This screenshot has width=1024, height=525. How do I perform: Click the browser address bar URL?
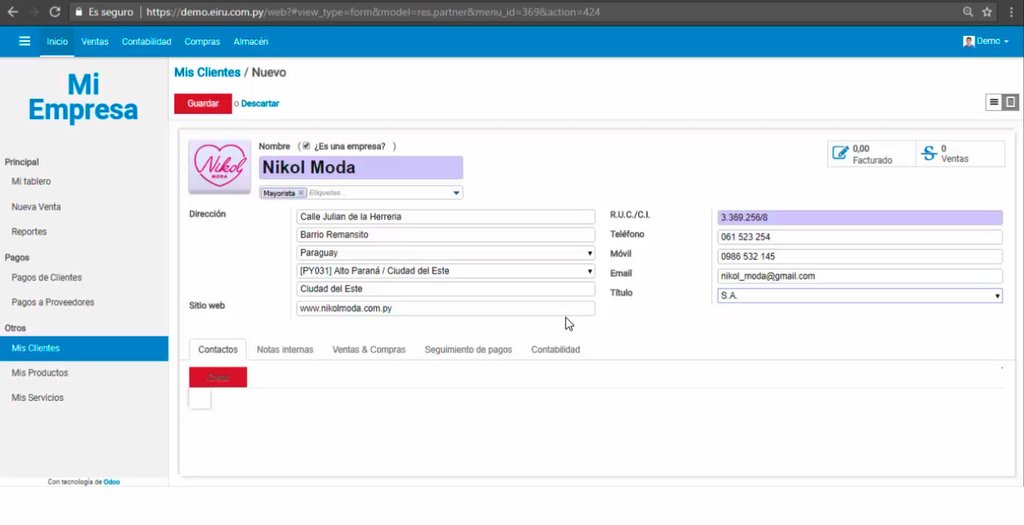(373, 12)
